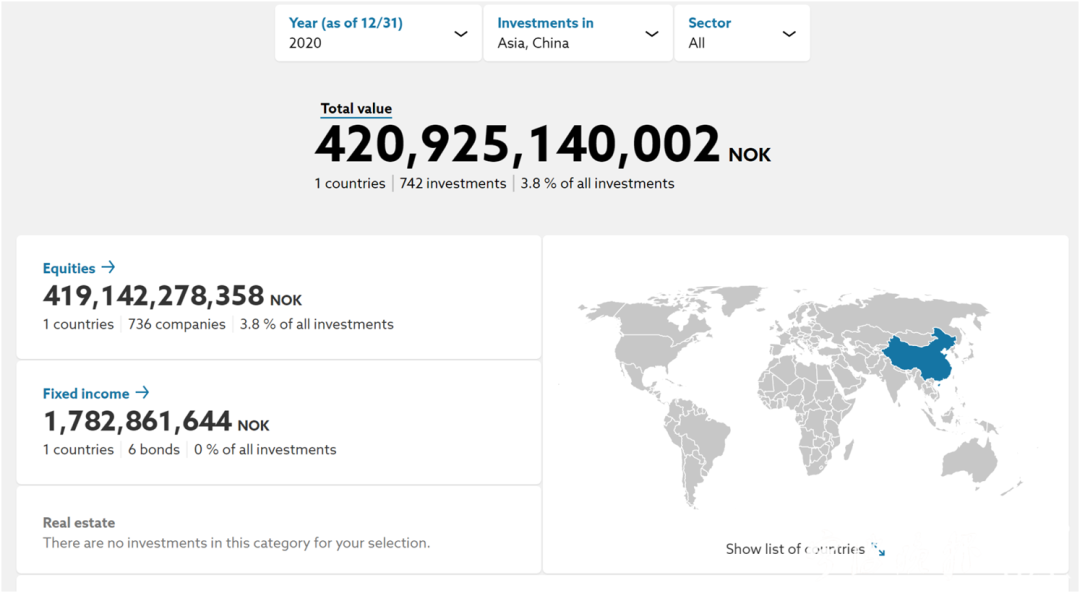Image resolution: width=1080 pixels, height=593 pixels.
Task: Open the Fixed income link
Action: (x=86, y=394)
